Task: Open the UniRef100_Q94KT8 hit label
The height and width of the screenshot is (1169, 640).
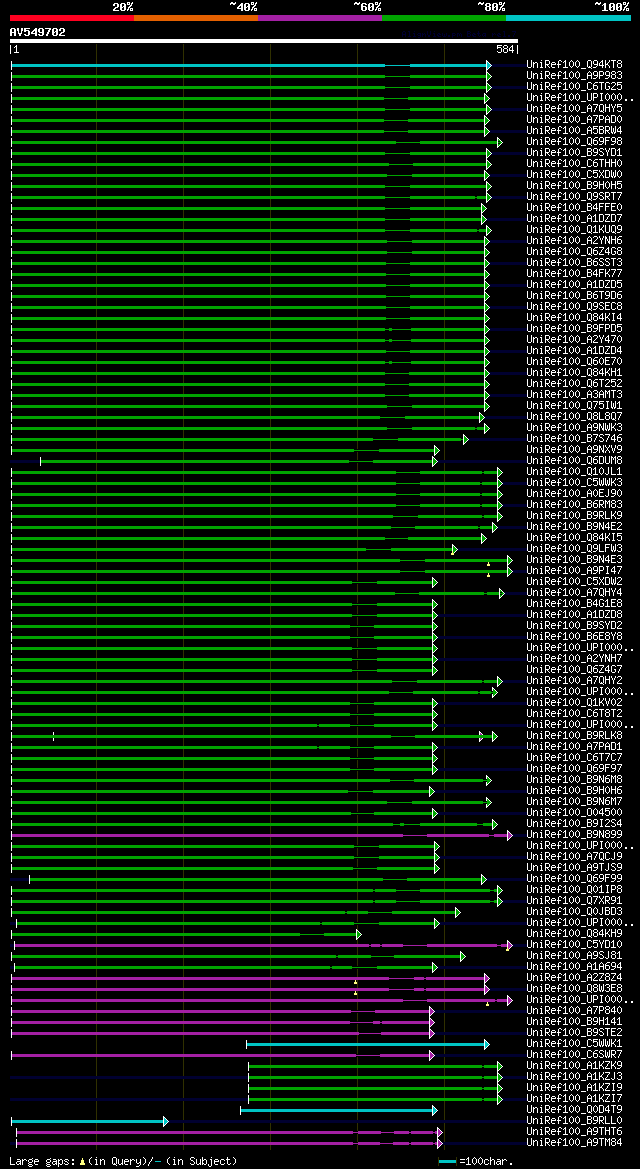Action: point(574,65)
